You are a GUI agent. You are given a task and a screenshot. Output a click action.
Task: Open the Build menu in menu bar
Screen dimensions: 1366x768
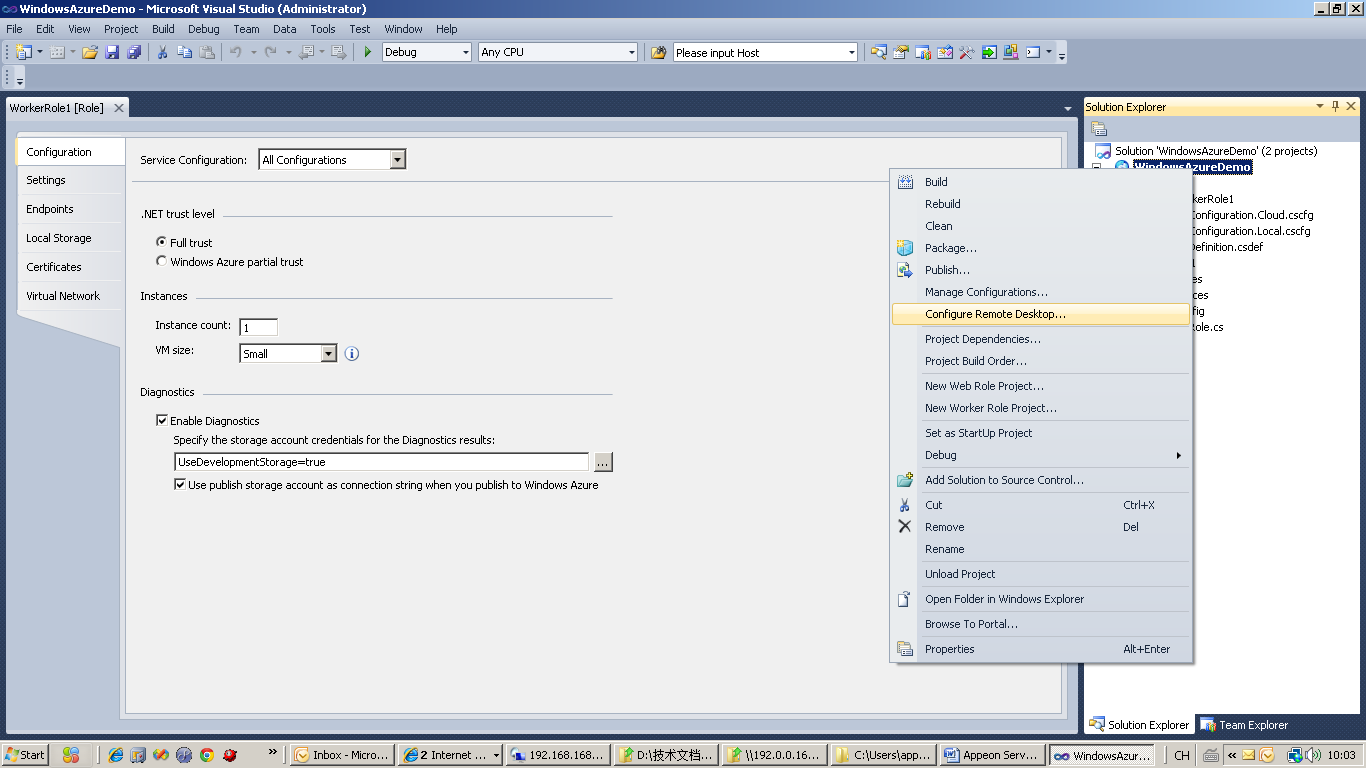tap(163, 29)
